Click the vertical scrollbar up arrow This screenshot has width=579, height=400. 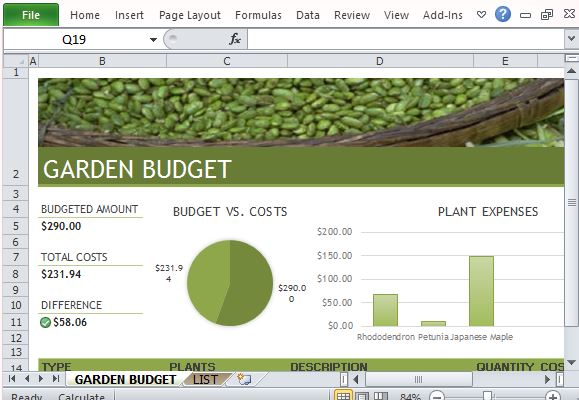pyautogui.click(x=571, y=71)
